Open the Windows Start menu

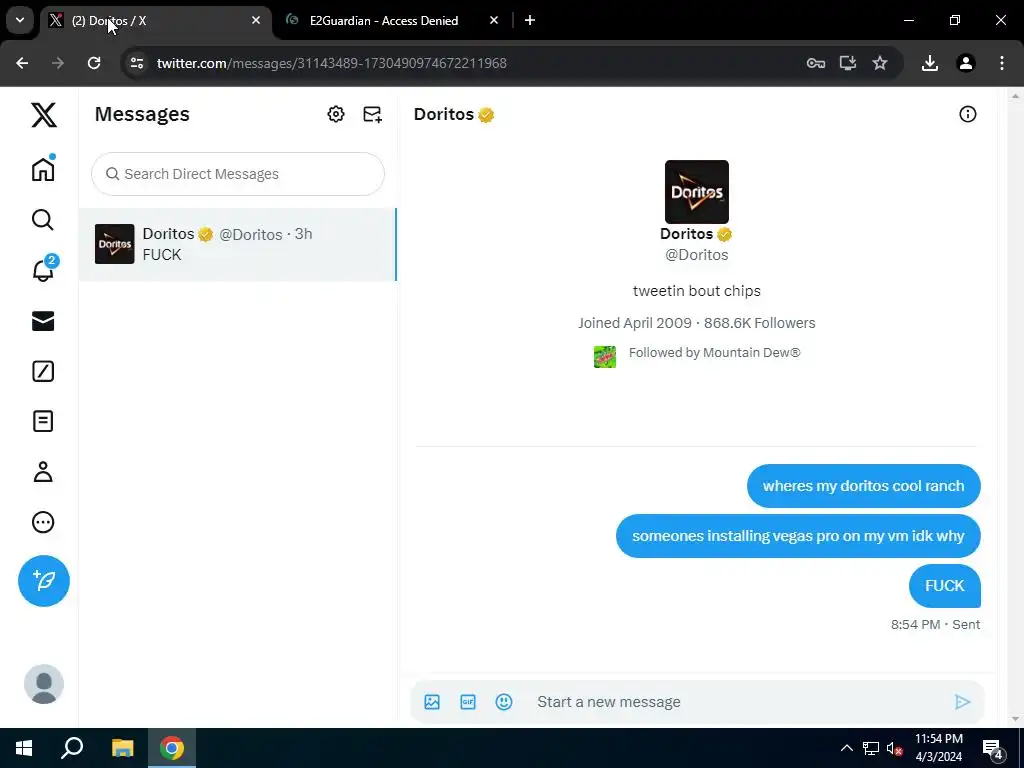tap(24, 748)
